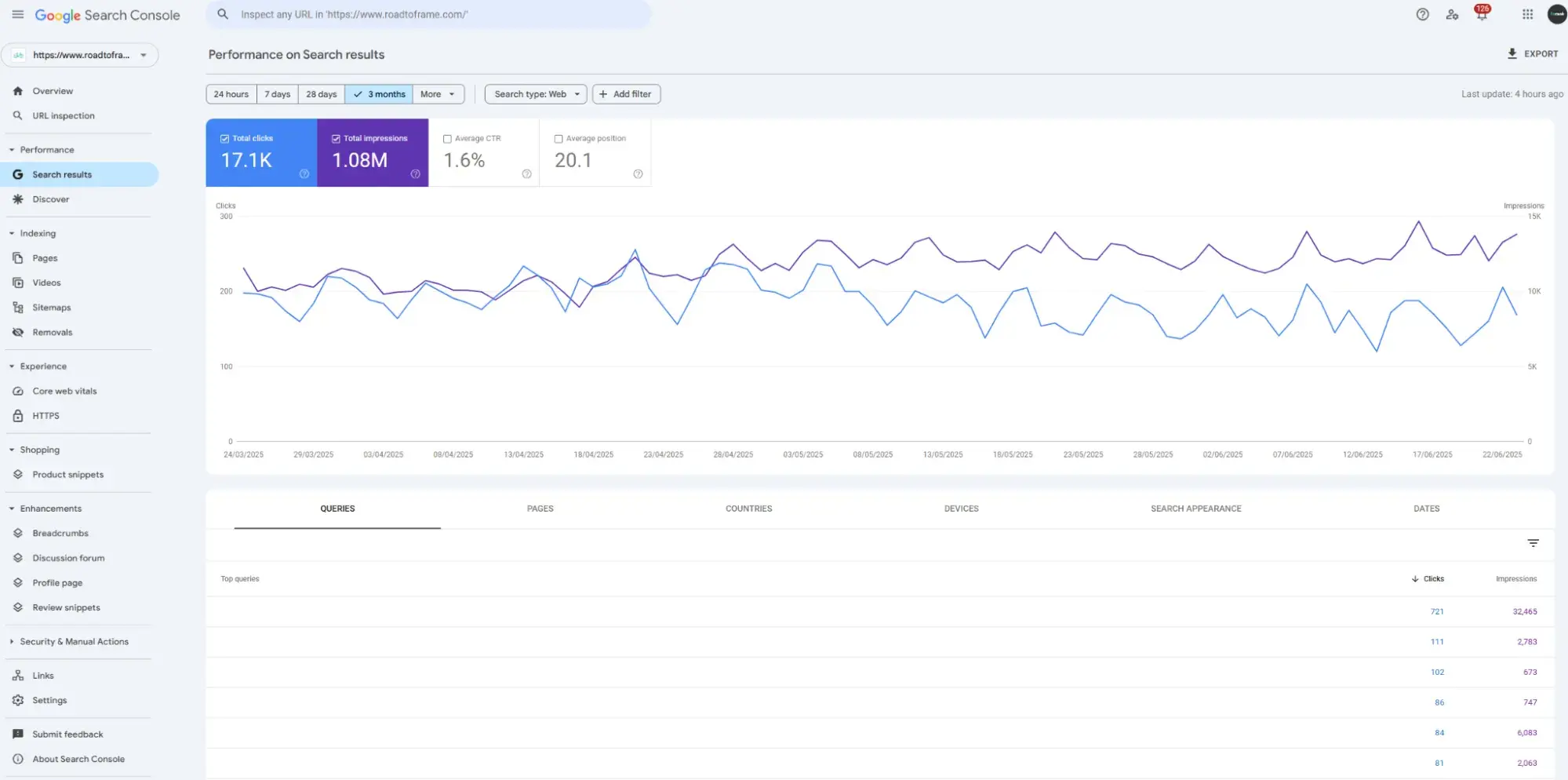
Task: Open the Sitemaps section
Action: point(52,307)
